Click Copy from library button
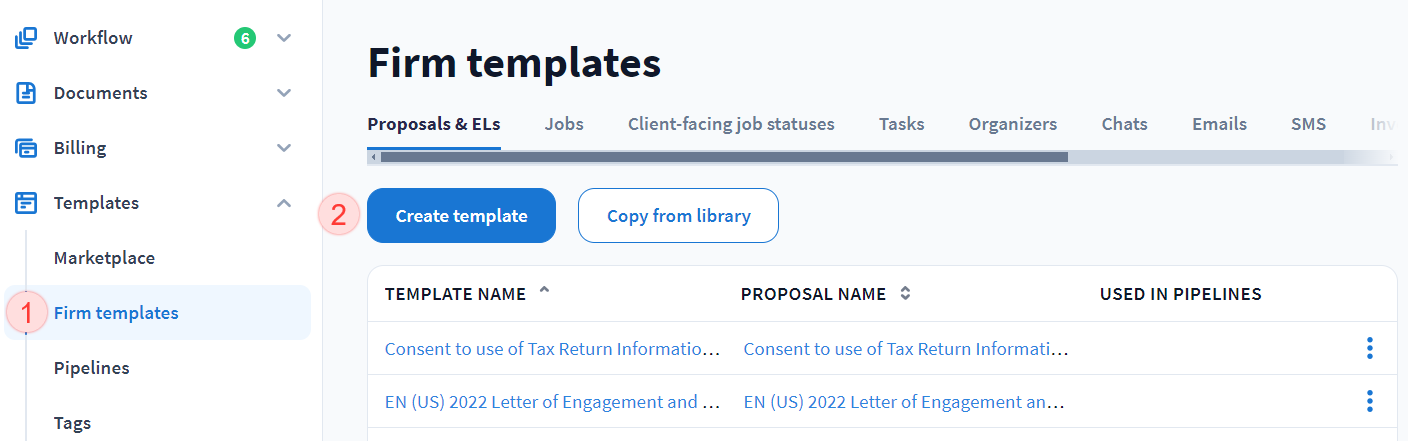This screenshot has width=1408, height=441. pyautogui.click(x=678, y=215)
